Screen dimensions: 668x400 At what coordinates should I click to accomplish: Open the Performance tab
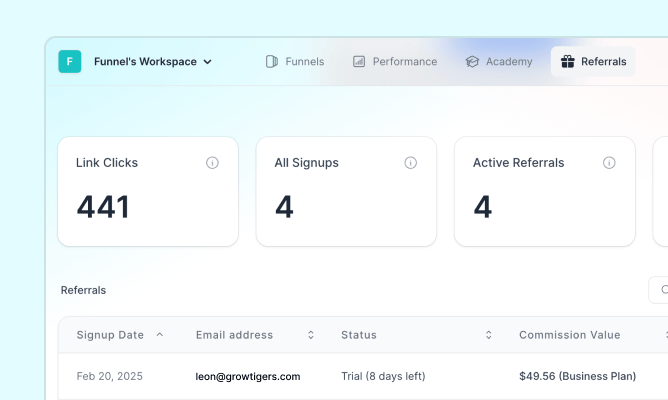click(x=395, y=62)
